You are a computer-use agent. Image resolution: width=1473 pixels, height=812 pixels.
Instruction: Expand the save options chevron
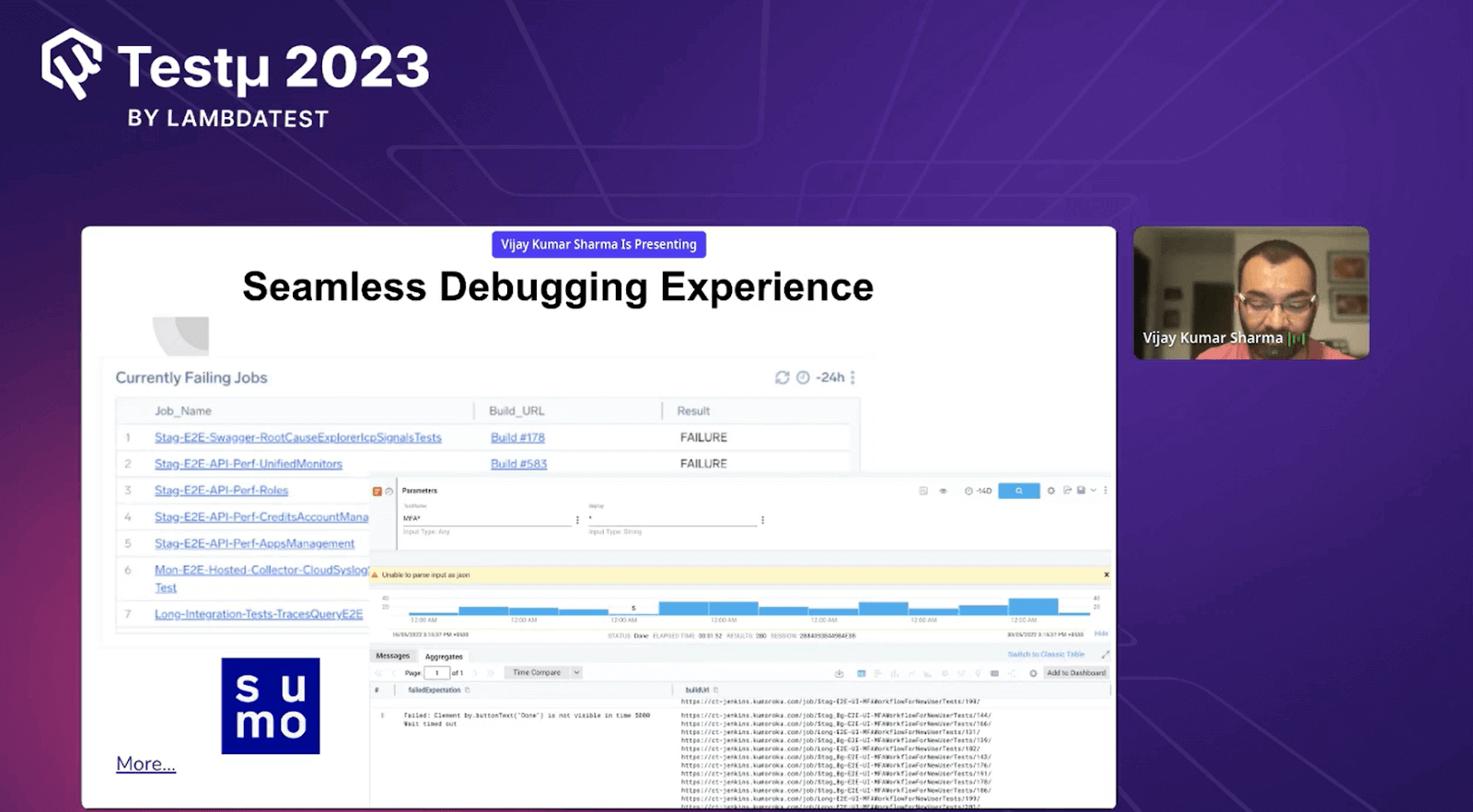tap(1094, 490)
